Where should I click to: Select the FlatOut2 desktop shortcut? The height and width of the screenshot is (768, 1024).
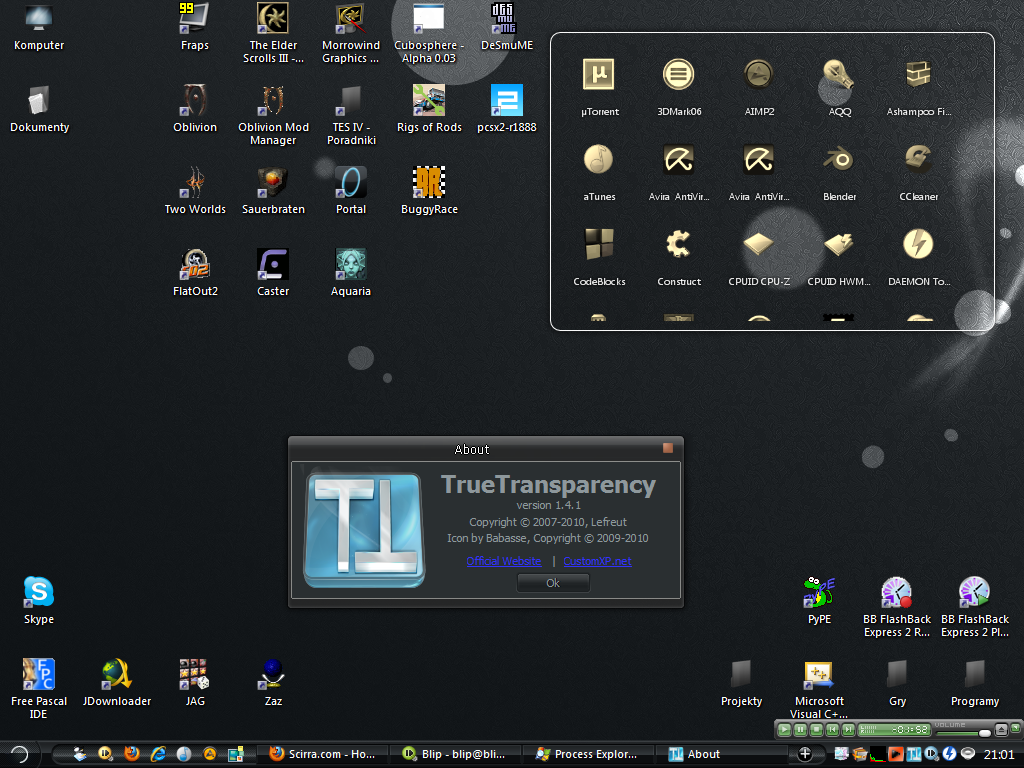pos(195,273)
